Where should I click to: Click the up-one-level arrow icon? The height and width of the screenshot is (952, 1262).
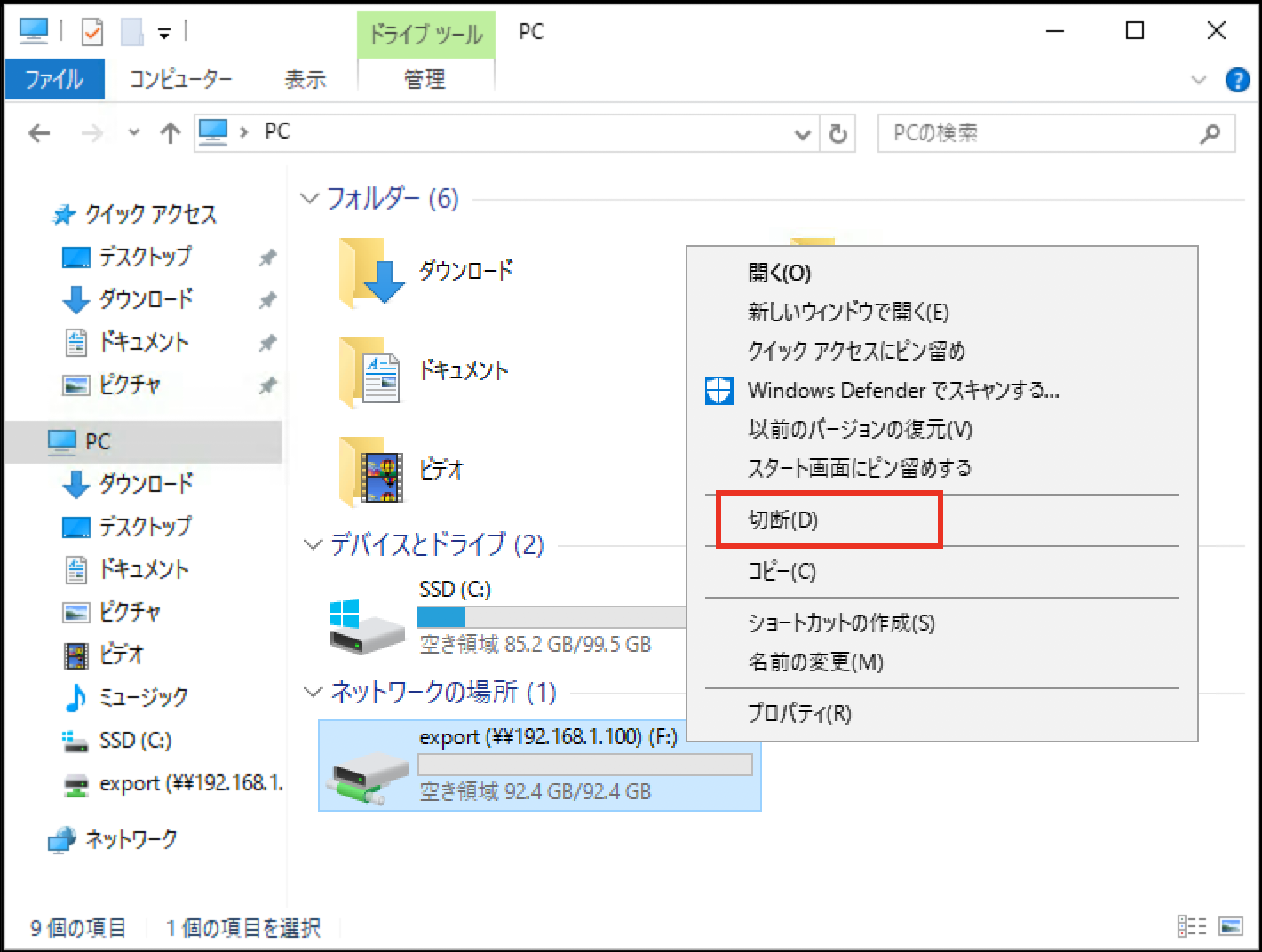click(170, 133)
